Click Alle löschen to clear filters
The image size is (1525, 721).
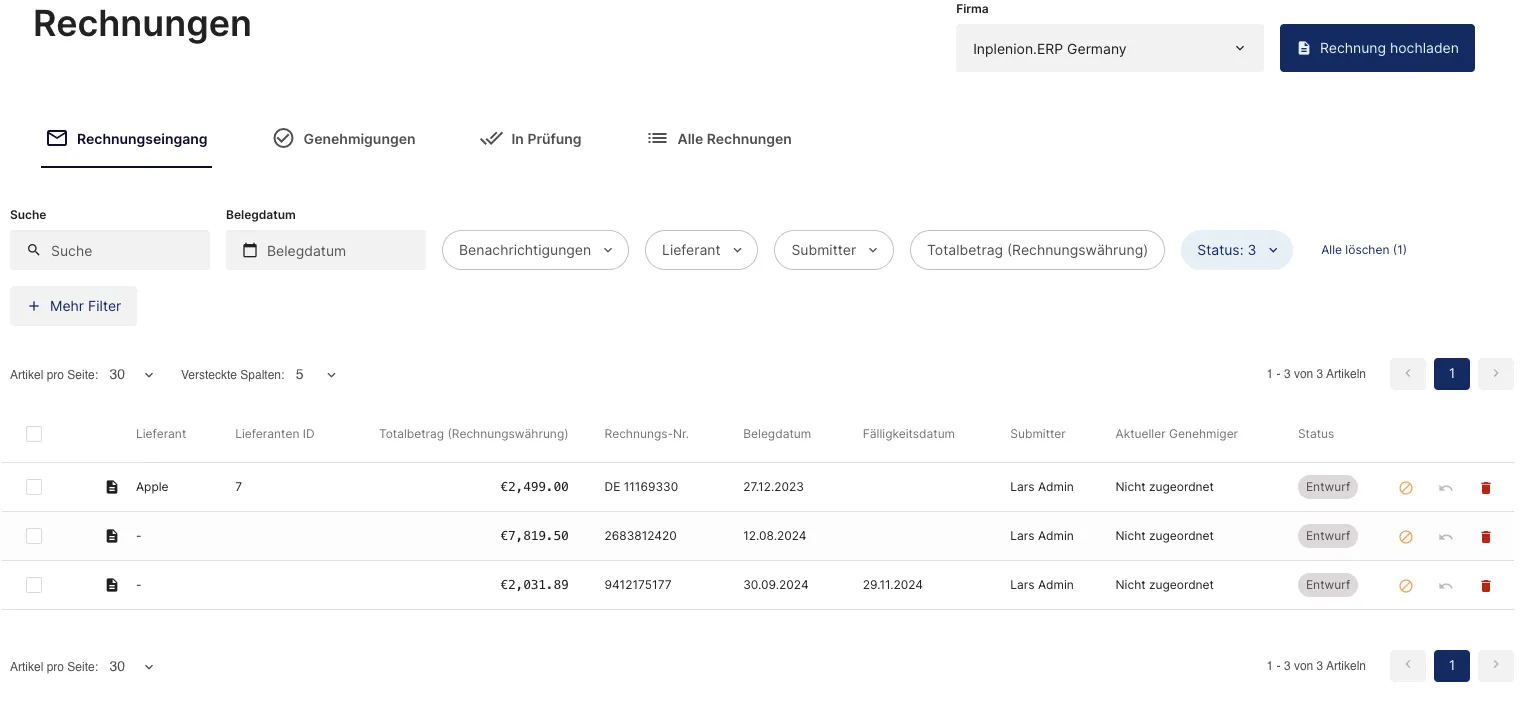[1363, 250]
